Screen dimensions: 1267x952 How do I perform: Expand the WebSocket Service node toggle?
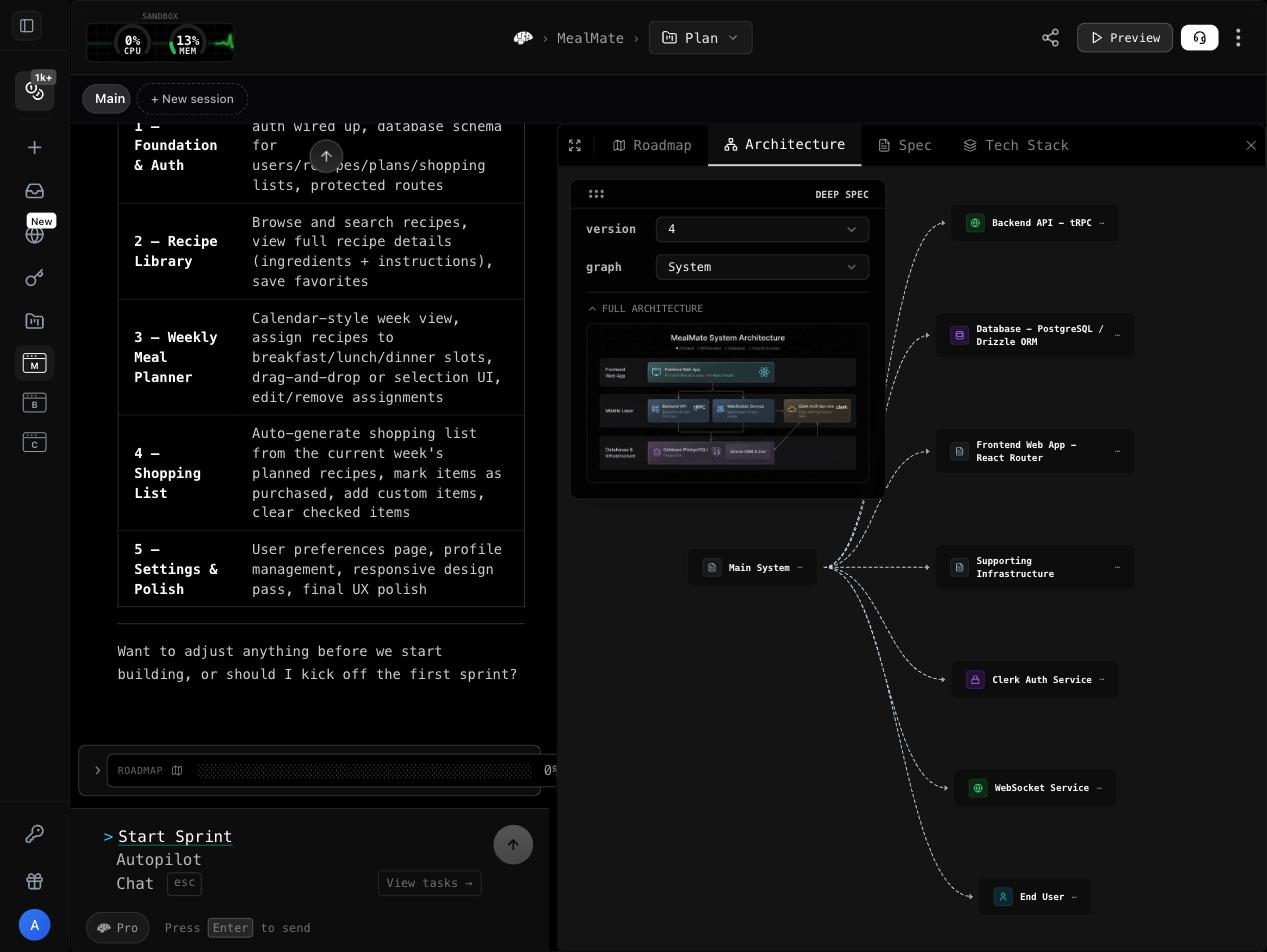point(1099,788)
